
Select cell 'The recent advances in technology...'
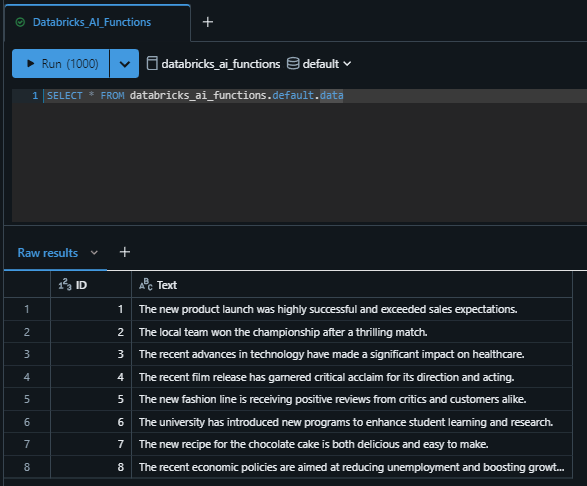click(x=352, y=354)
